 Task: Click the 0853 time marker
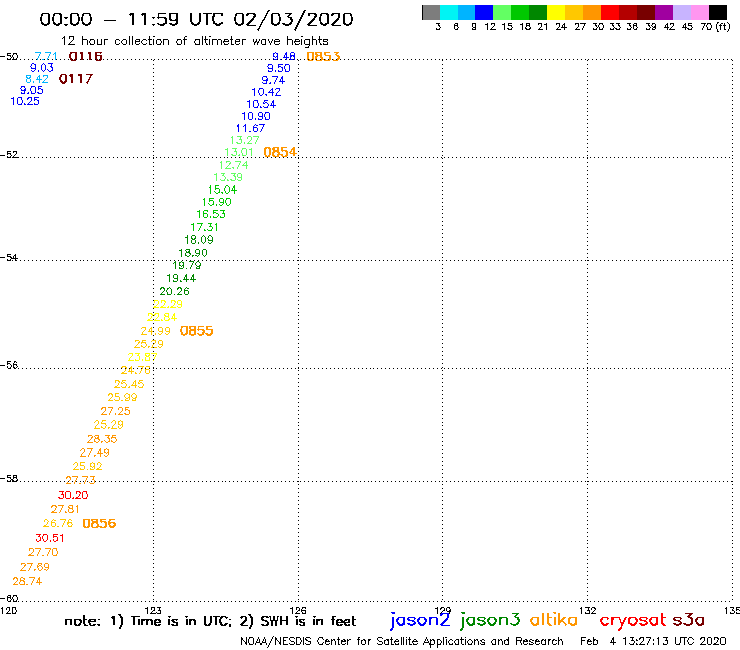(323, 57)
